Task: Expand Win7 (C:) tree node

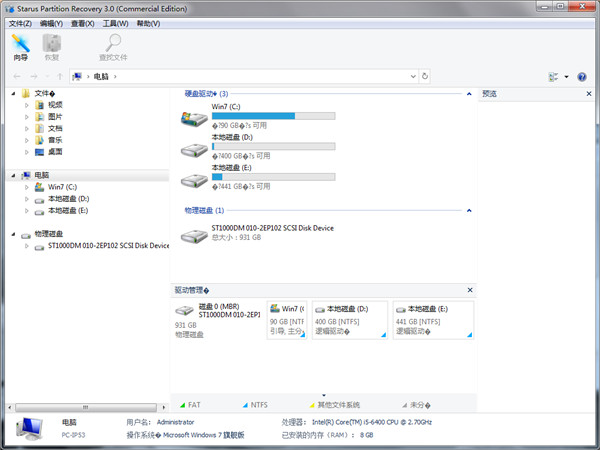Action: (26, 187)
